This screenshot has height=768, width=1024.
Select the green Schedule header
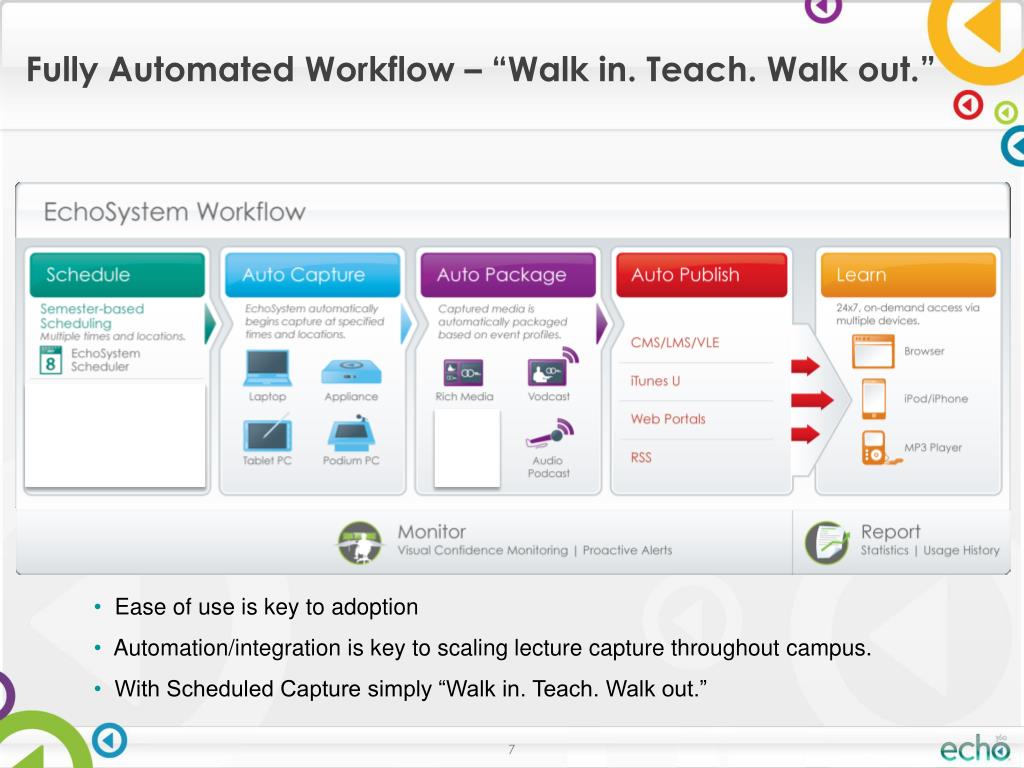pyautogui.click(x=118, y=275)
